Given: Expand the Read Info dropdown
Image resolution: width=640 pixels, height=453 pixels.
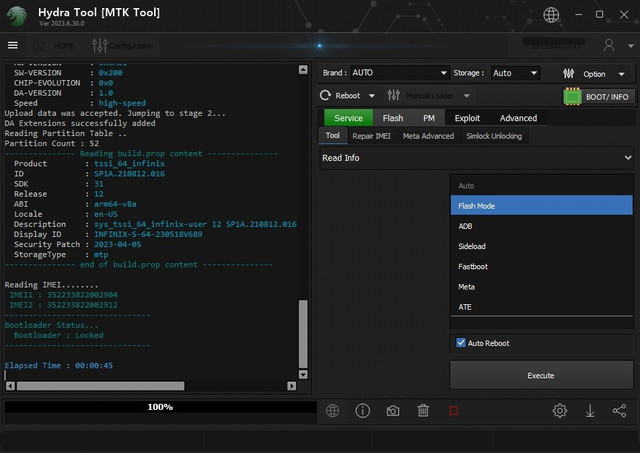Looking at the screenshot, I should 476,158.
